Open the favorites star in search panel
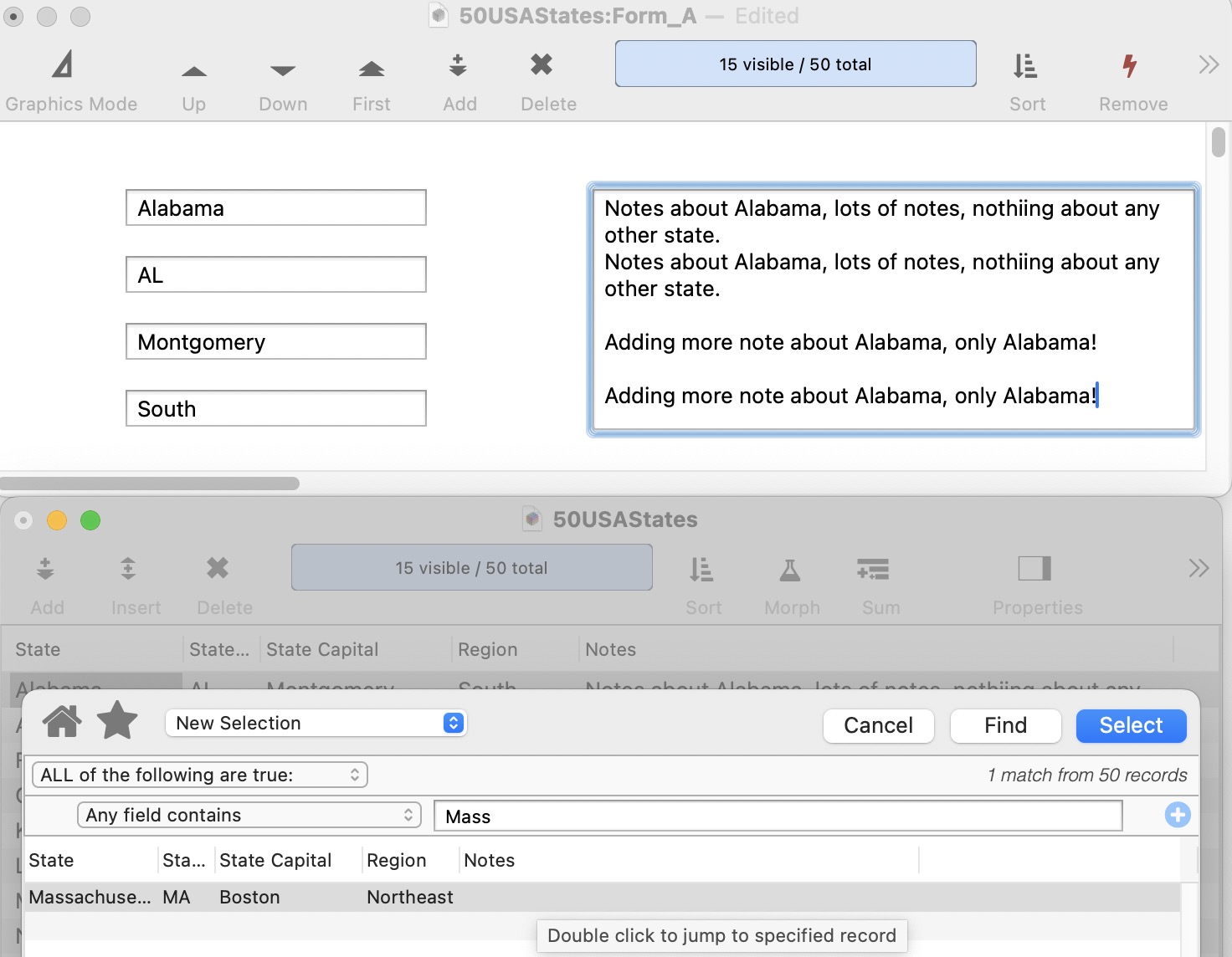 117,720
